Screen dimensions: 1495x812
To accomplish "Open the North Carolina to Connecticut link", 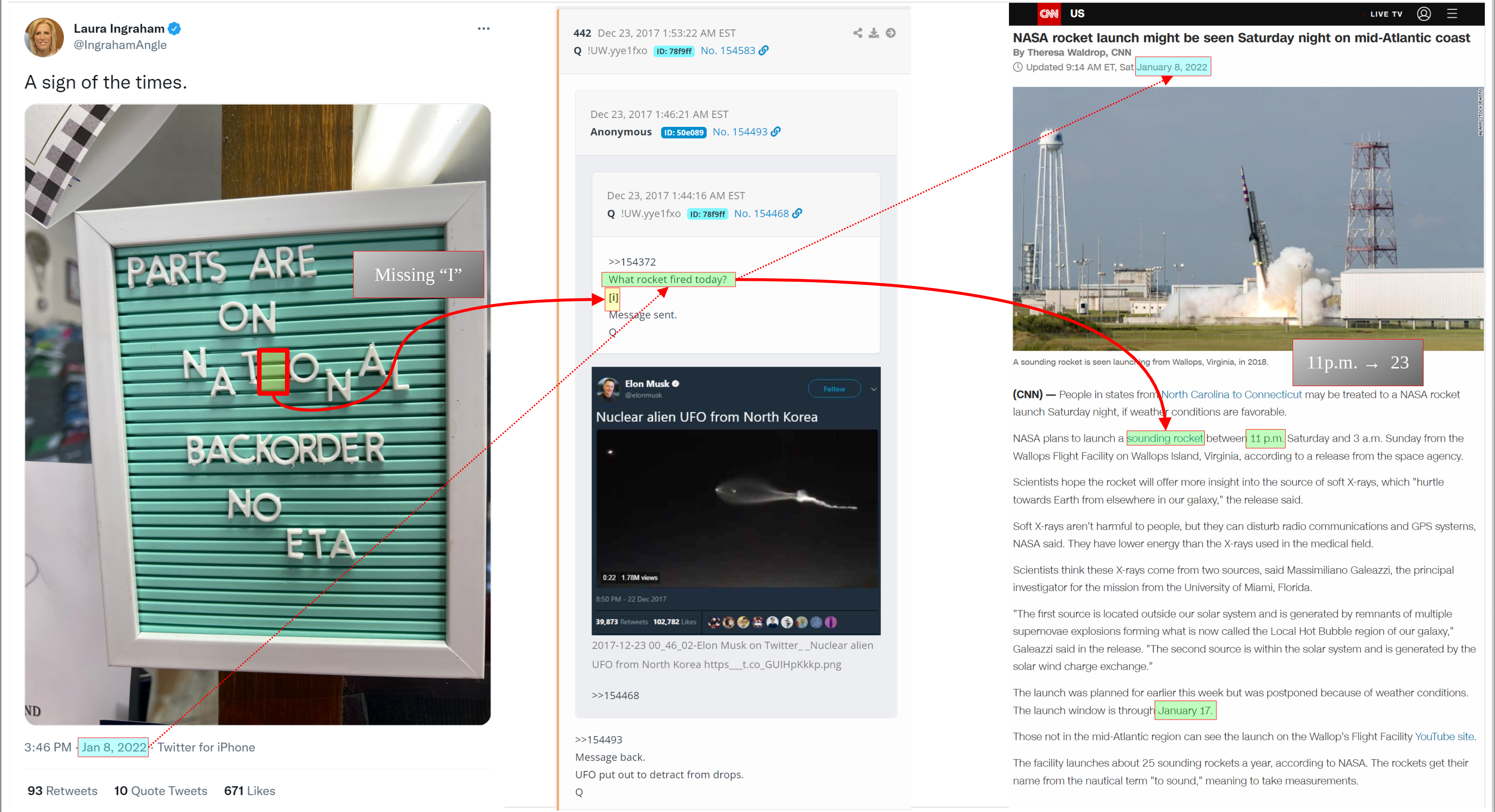I will tap(1231, 395).
